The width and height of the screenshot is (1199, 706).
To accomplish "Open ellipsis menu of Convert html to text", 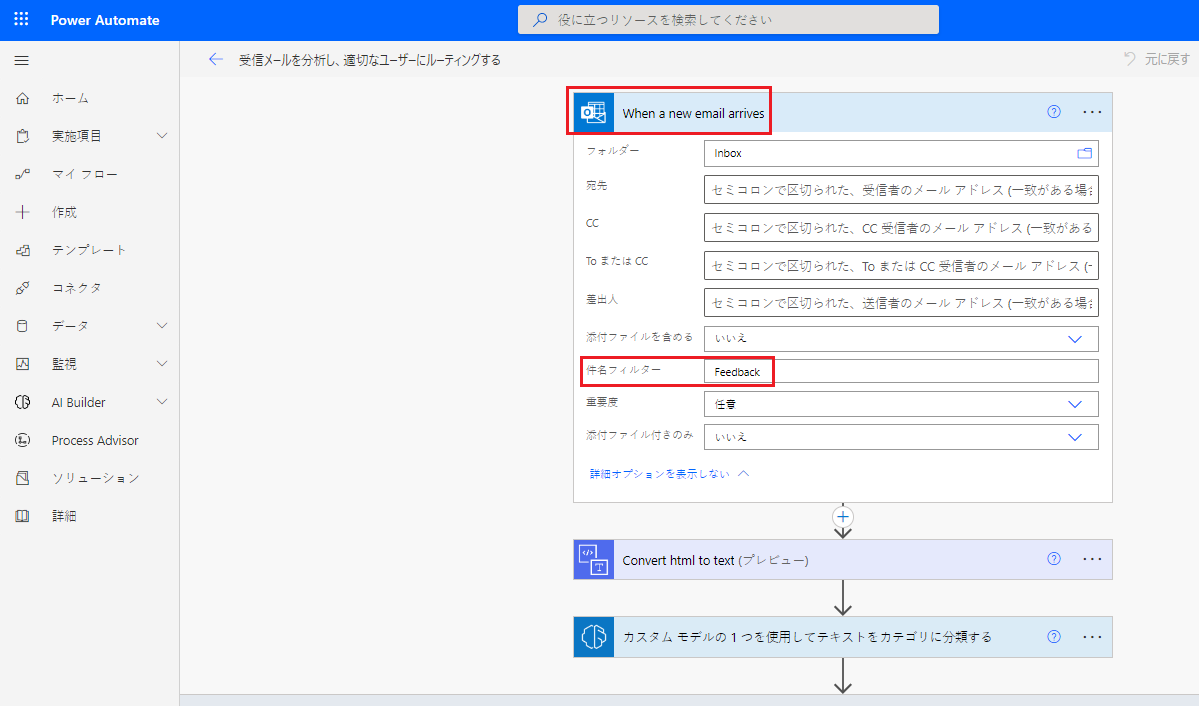I will pyautogui.click(x=1092, y=559).
